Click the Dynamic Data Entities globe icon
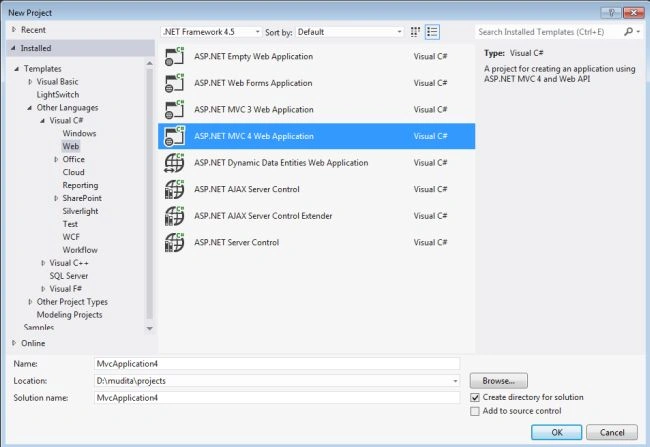Image resolution: width=650 pixels, height=447 pixels. pyautogui.click(x=174, y=163)
